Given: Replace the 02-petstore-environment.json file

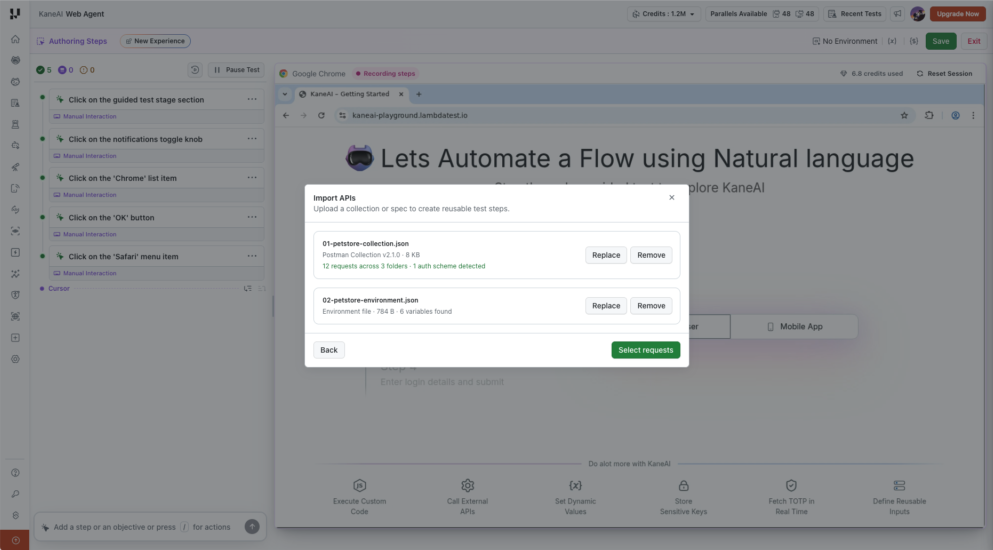Looking at the screenshot, I should 606,306.
